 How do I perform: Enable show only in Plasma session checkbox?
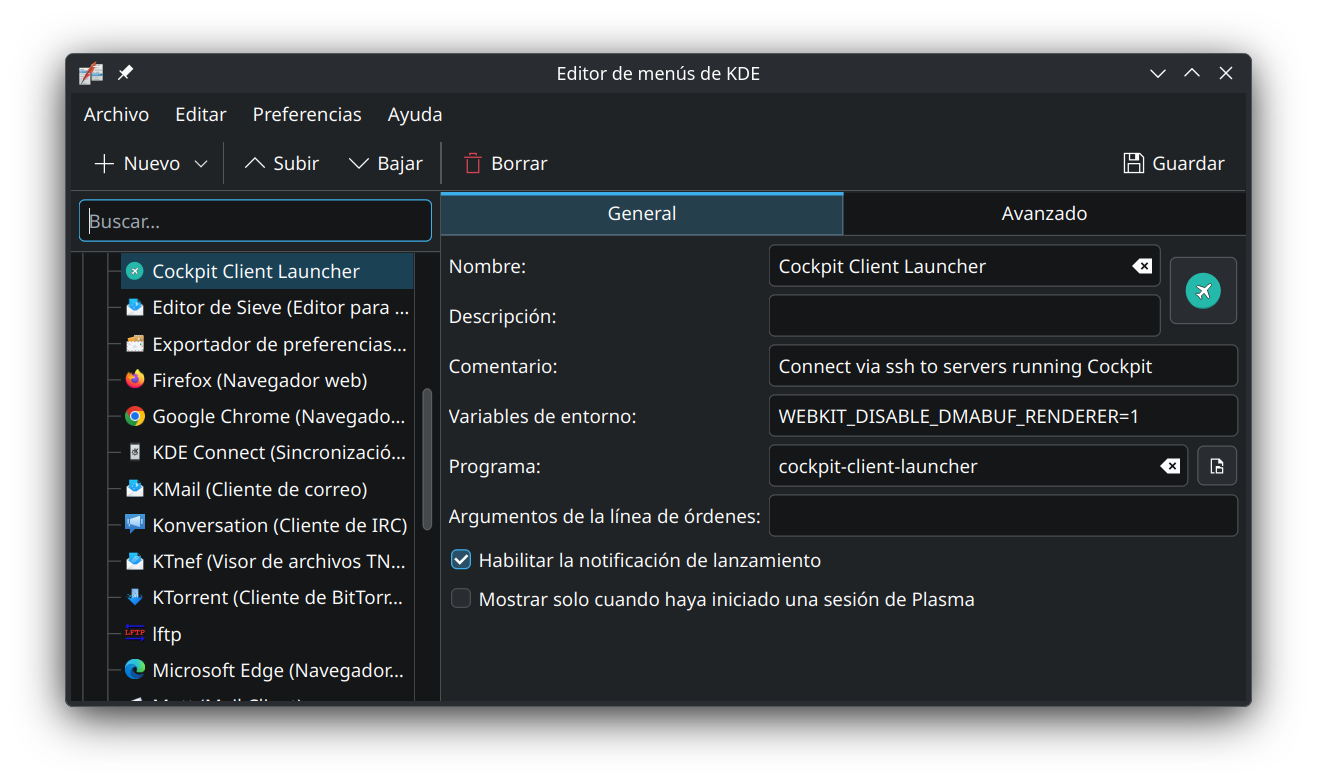pyautogui.click(x=461, y=599)
